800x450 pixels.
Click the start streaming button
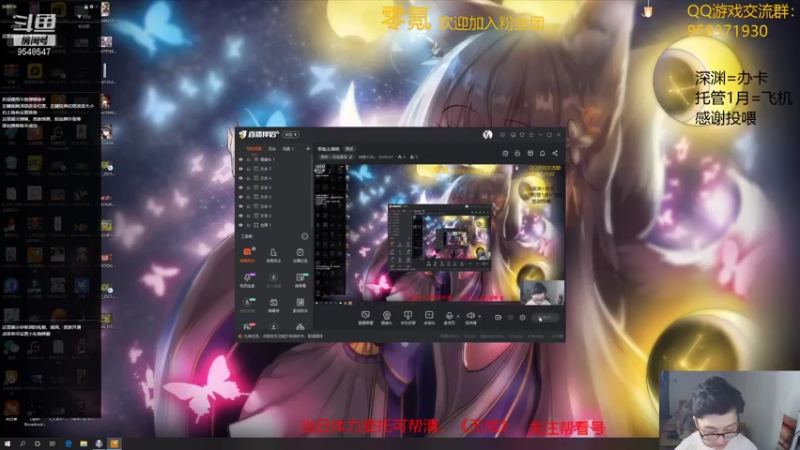pos(546,317)
